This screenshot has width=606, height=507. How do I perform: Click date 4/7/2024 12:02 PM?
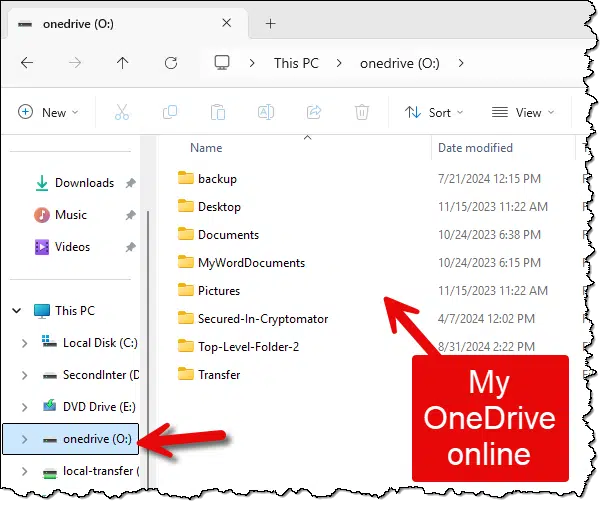coord(486,319)
